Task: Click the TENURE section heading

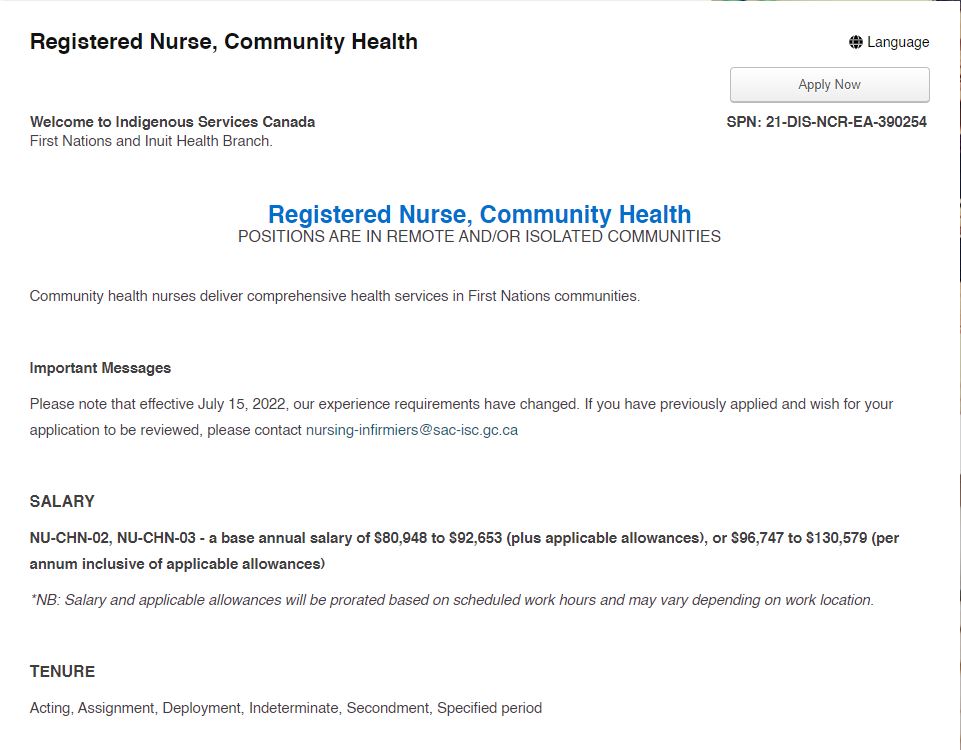Action: tap(62, 672)
